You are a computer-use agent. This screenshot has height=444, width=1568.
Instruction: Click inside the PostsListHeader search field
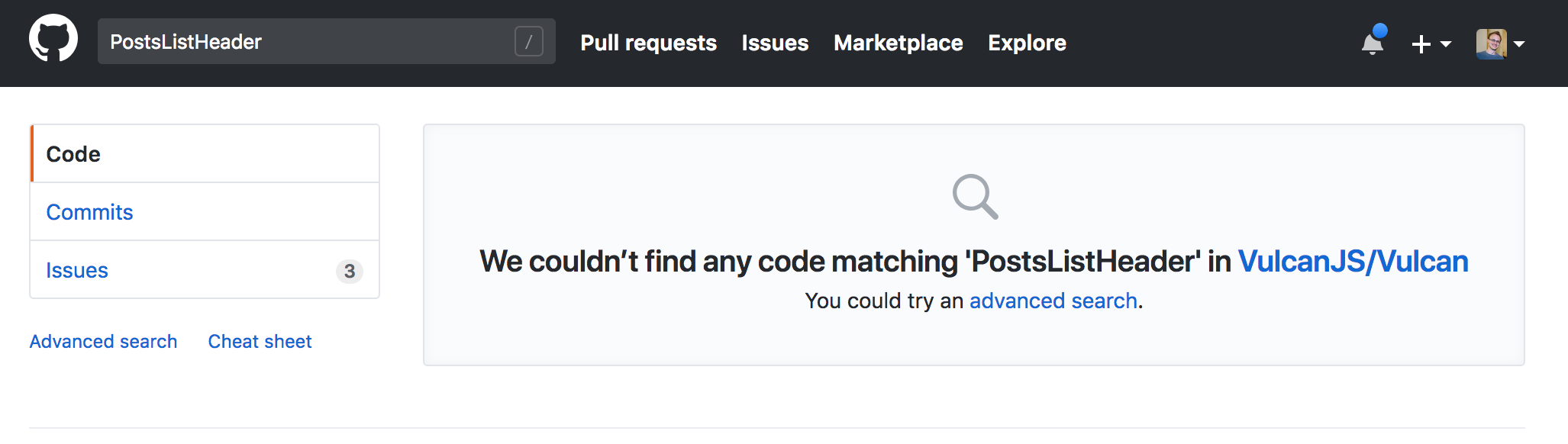pos(305,42)
